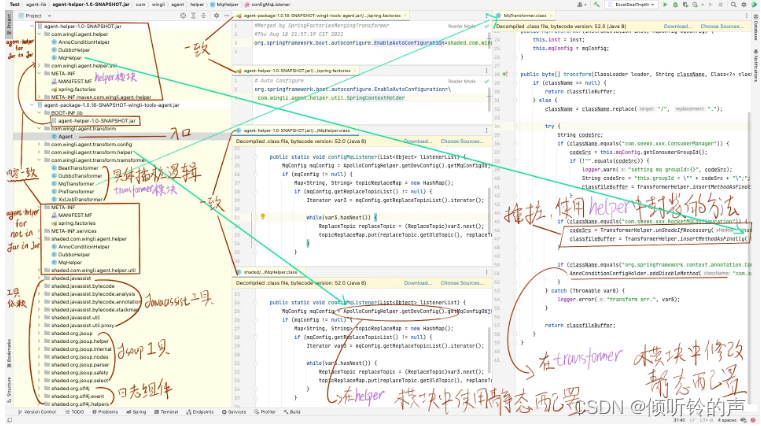Select the Agent class in project tree
This screenshot has height=426, width=761.
(65, 136)
